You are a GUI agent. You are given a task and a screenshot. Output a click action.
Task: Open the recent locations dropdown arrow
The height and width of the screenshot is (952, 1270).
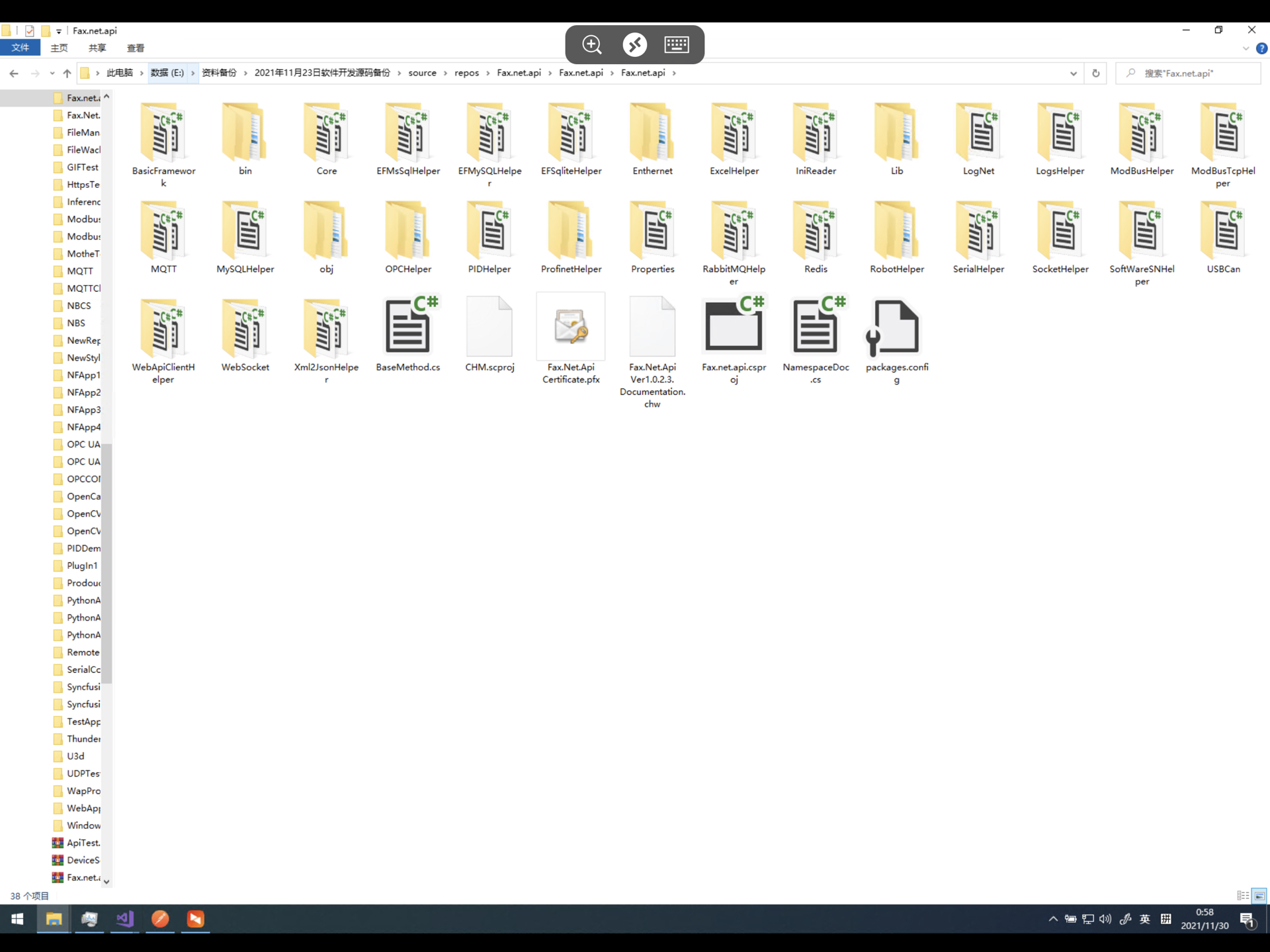tap(52, 73)
